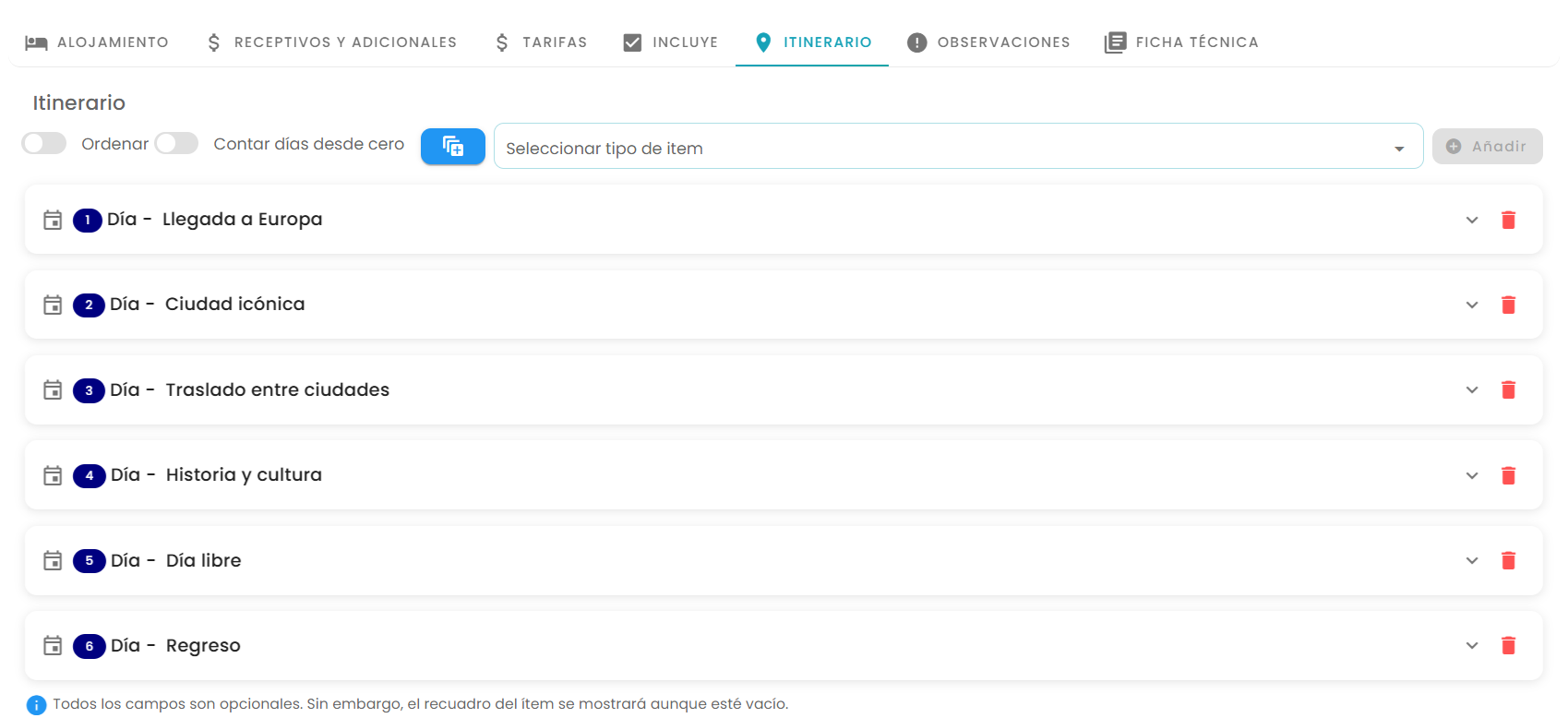Remove the Día libre item
Image resolution: width=1568 pixels, height=718 pixels.
1508,560
